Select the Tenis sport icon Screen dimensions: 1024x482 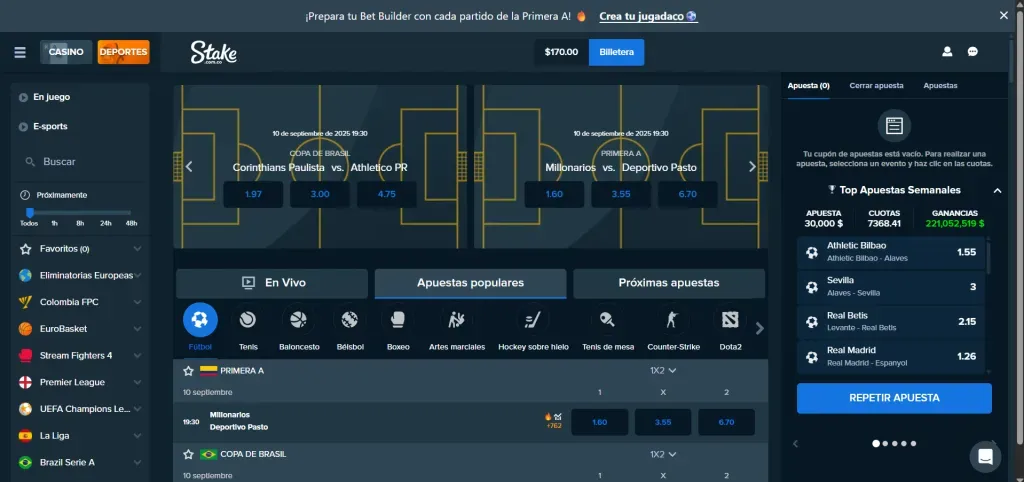[248, 320]
